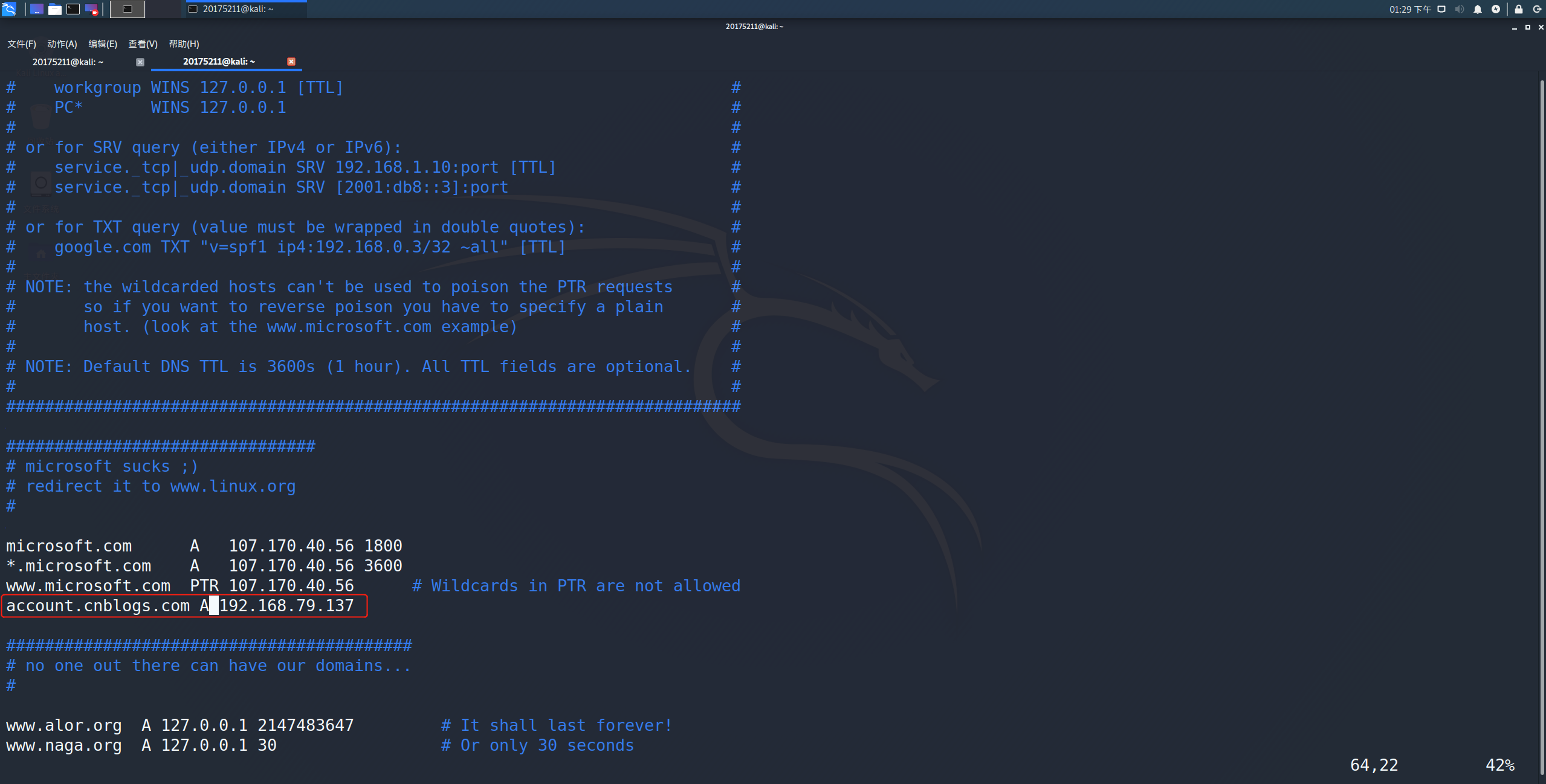Click the network connection tray icon

tap(1441, 9)
